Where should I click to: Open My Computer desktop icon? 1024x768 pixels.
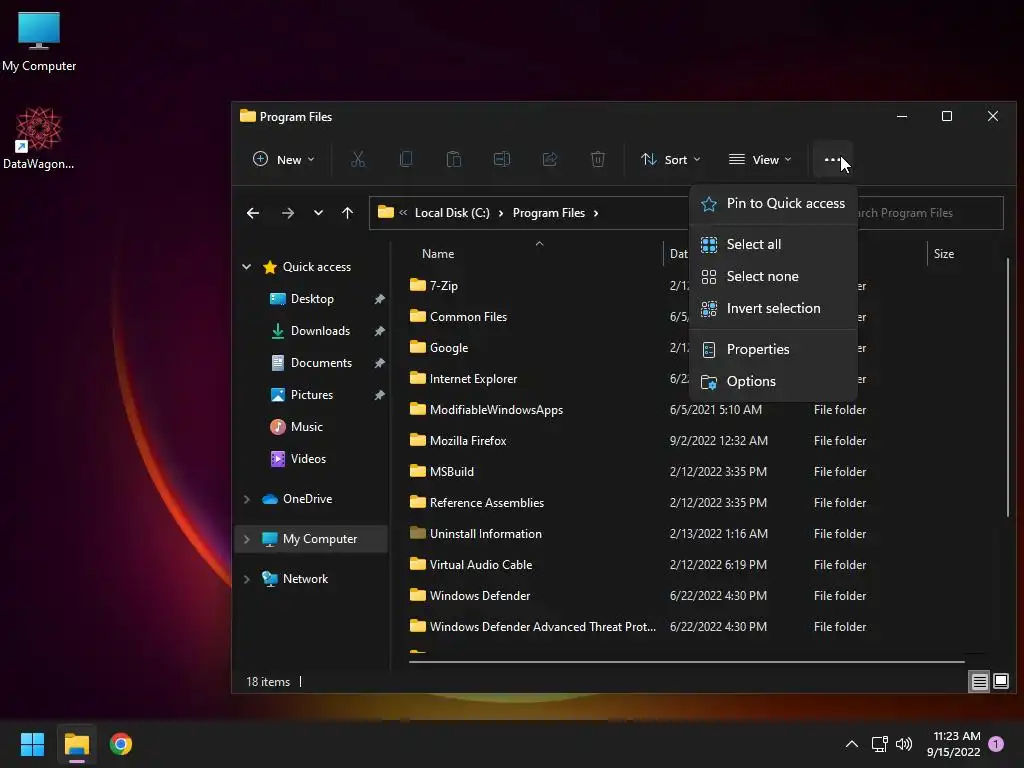[39, 41]
